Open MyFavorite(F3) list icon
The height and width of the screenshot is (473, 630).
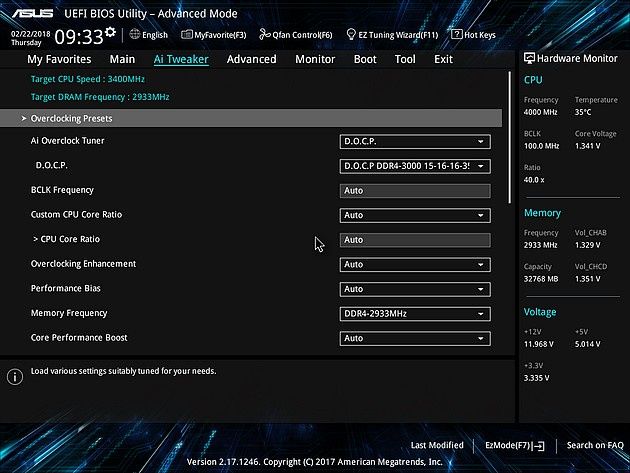click(x=186, y=35)
